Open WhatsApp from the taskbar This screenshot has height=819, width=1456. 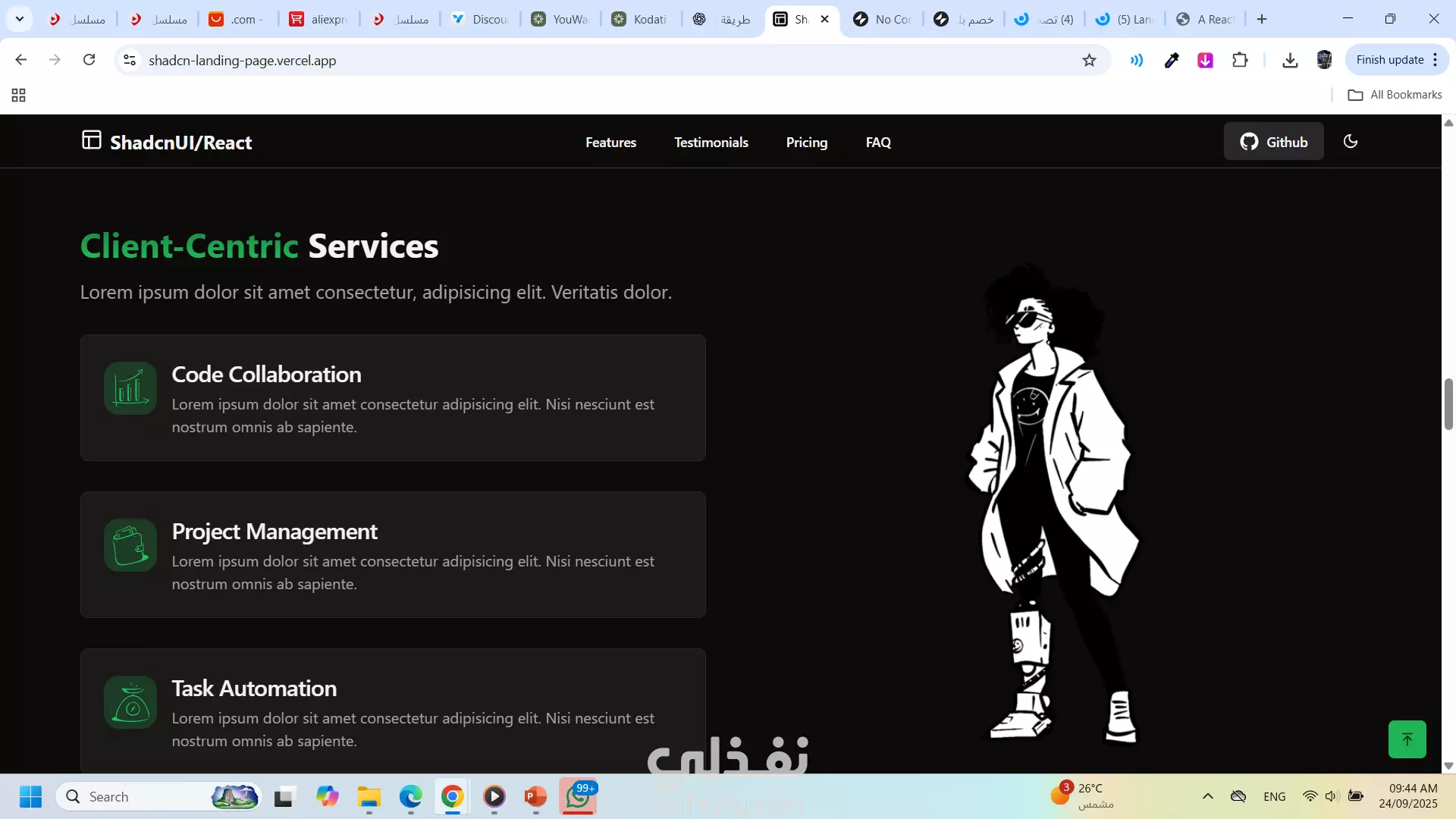[x=578, y=797]
